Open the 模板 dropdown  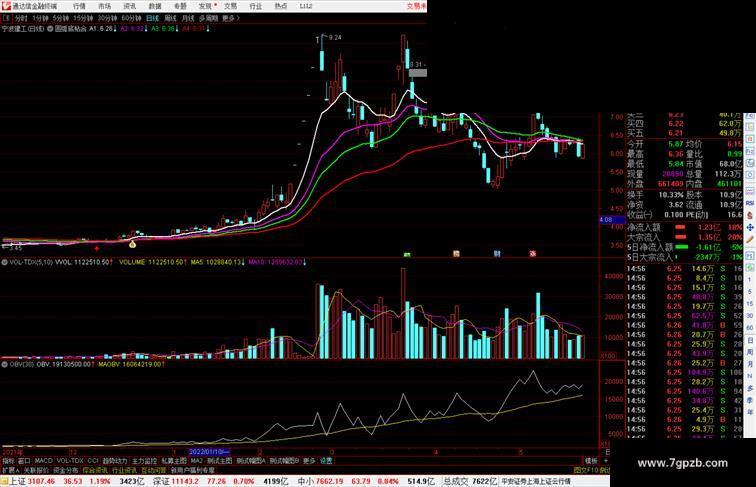(x=591, y=461)
